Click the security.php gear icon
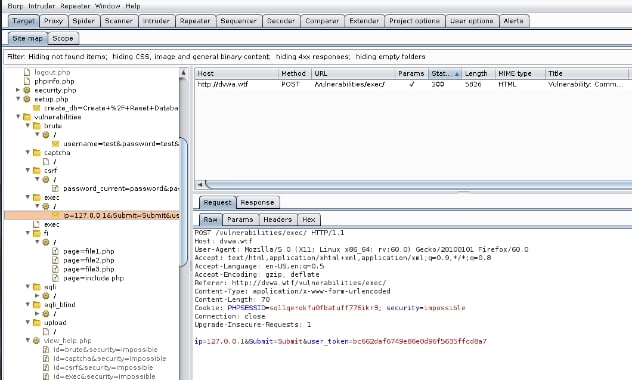Screen dimensions: 632x380 [x=27, y=90]
